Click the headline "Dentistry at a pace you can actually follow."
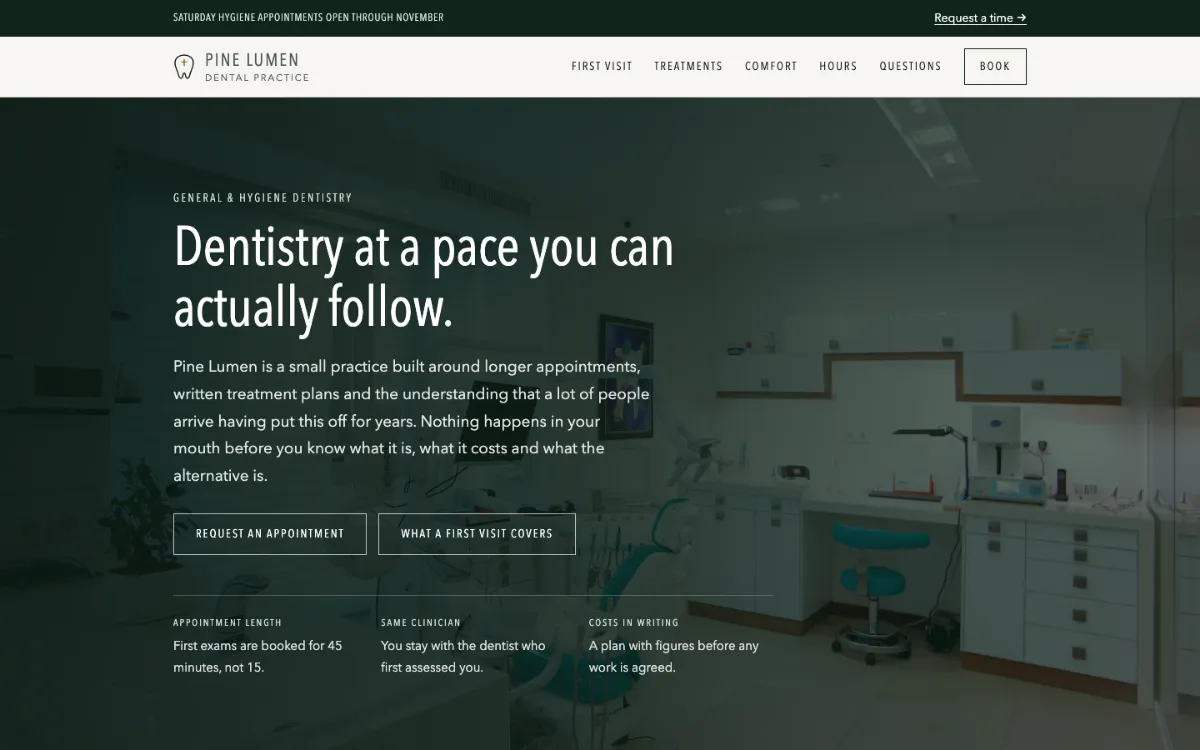This screenshot has height=750, width=1200. click(x=424, y=277)
